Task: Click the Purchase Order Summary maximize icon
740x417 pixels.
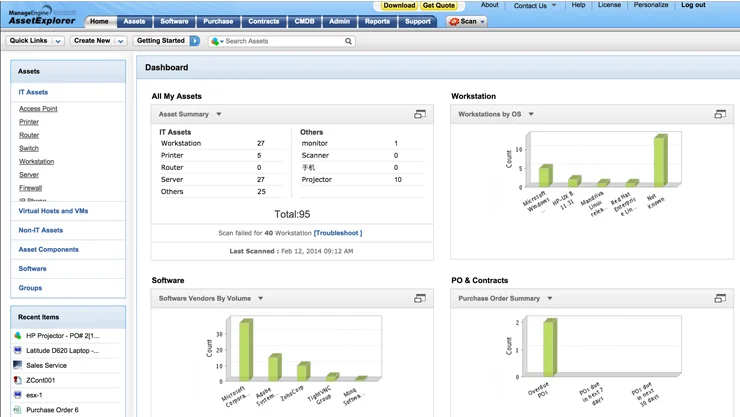Action: (720, 299)
